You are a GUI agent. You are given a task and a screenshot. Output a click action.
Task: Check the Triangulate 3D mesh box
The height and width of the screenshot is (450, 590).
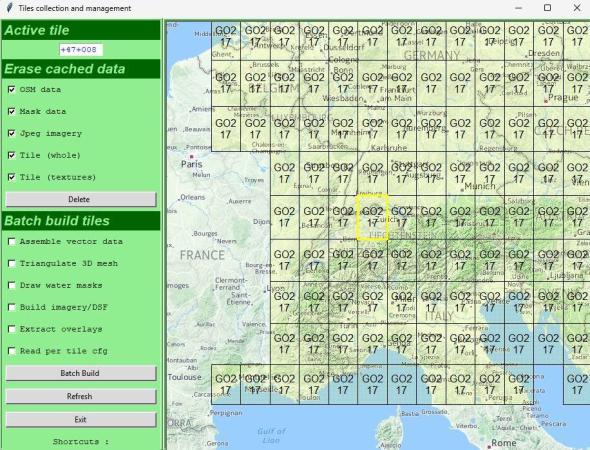click(12, 263)
